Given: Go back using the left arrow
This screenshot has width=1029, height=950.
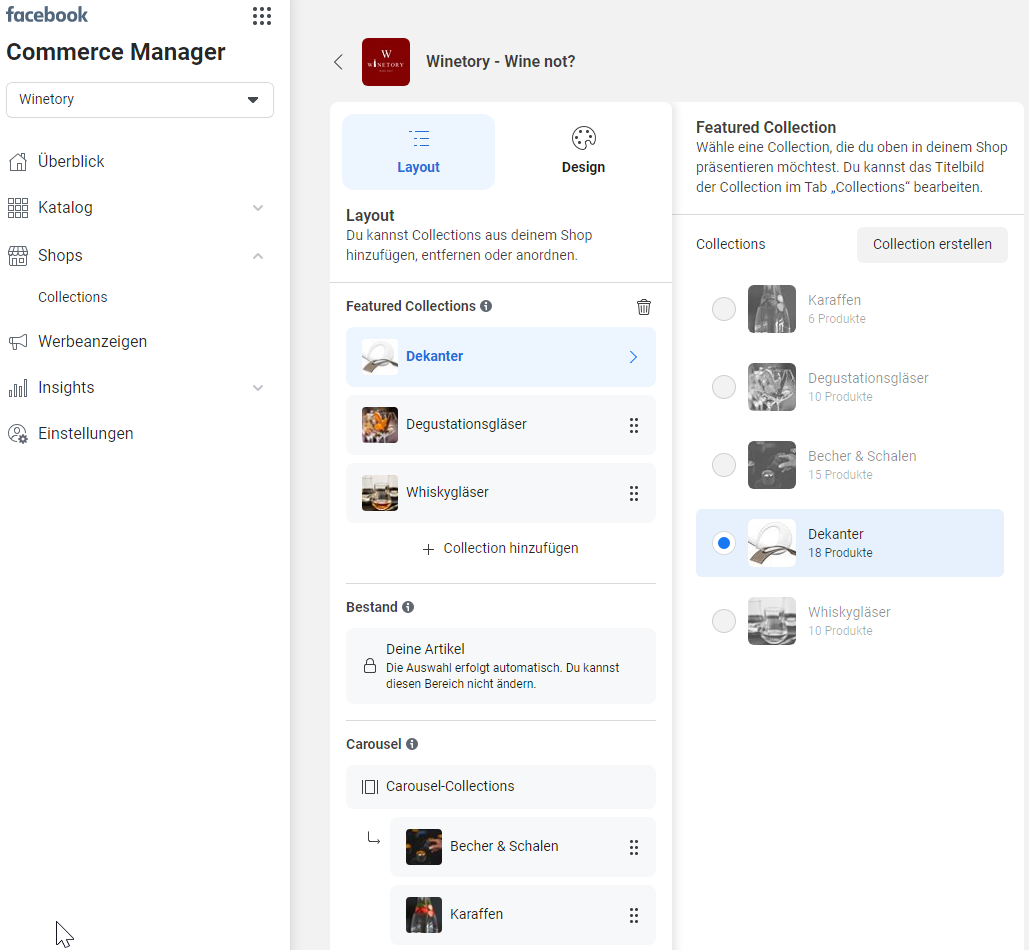Looking at the screenshot, I should tap(339, 62).
